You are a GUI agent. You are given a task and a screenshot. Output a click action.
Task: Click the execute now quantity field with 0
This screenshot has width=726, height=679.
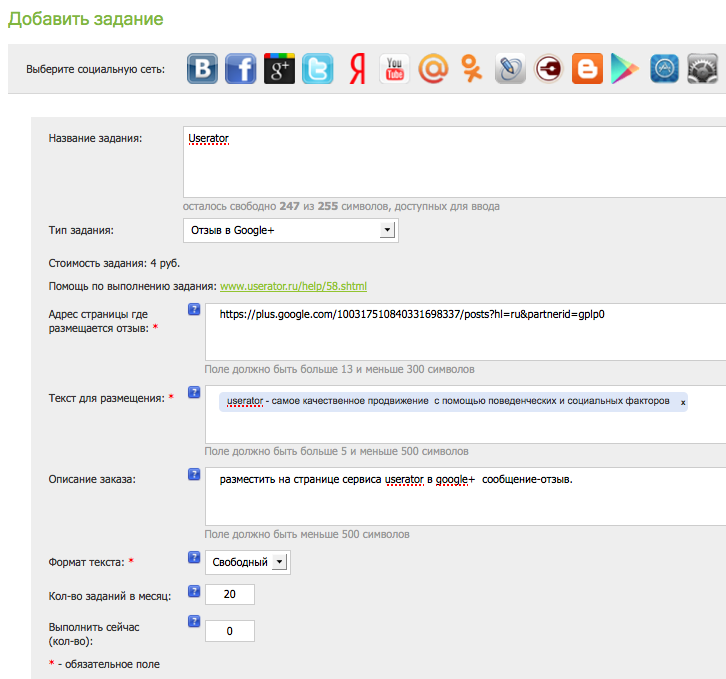point(230,631)
